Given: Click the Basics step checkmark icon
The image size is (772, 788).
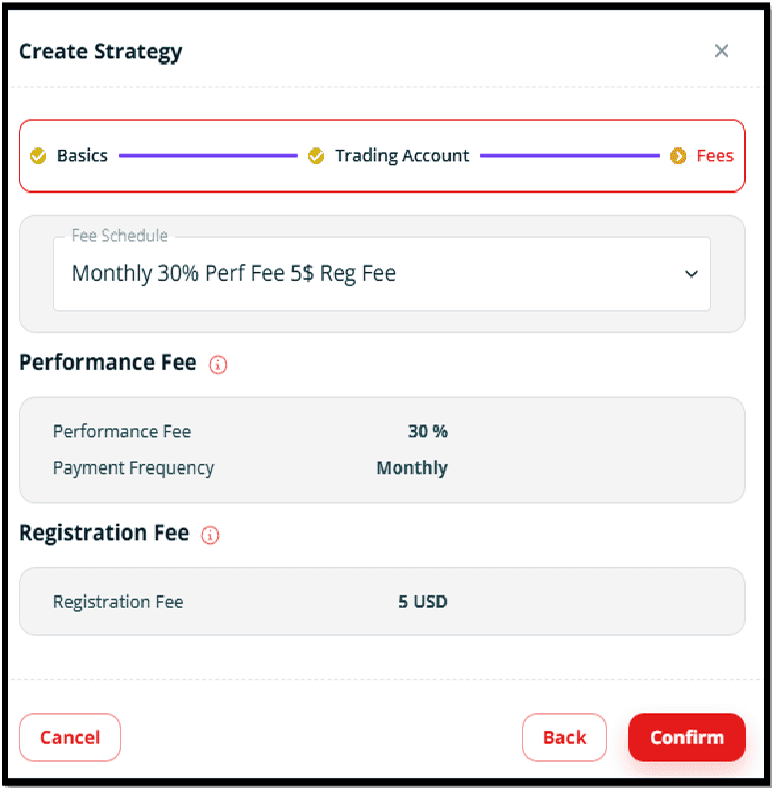Looking at the screenshot, I should [x=38, y=156].
